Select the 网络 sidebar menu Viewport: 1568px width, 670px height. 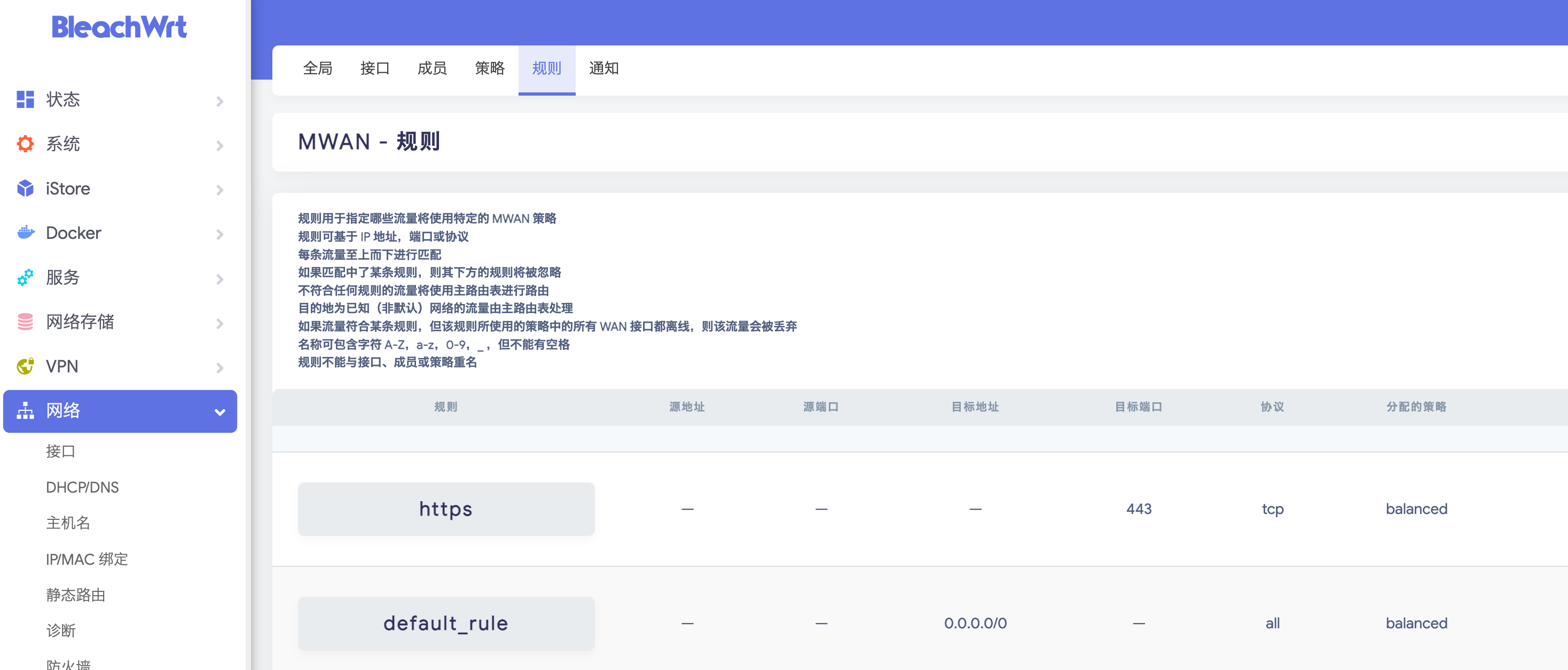(x=120, y=411)
